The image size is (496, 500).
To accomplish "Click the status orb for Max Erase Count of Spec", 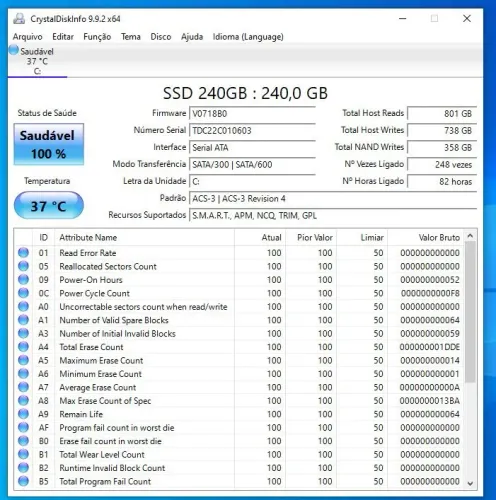I will point(23,400).
